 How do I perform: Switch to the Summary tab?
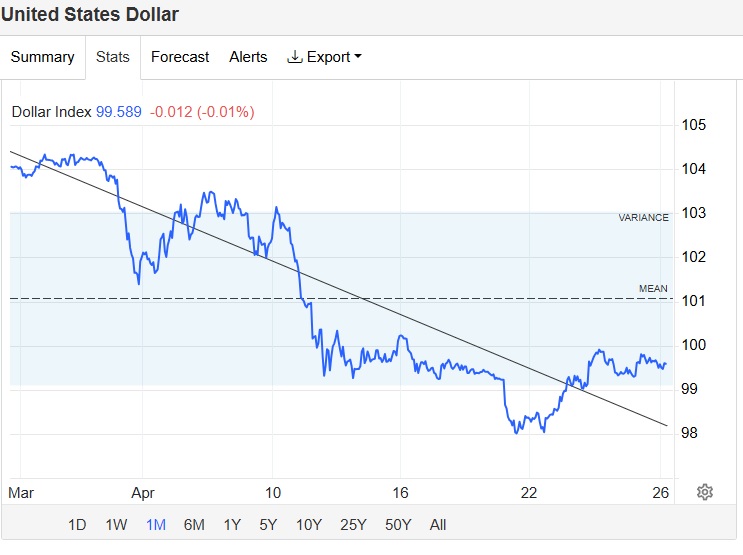42,57
